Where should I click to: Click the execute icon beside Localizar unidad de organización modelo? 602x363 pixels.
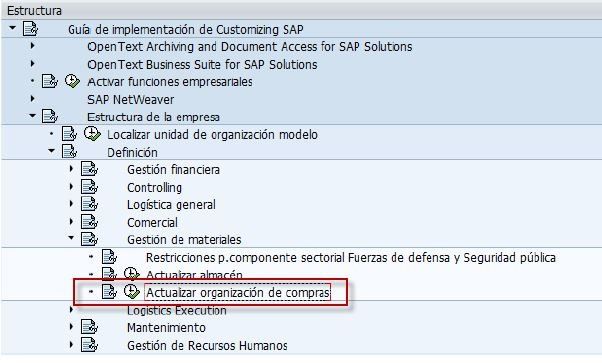92,134
